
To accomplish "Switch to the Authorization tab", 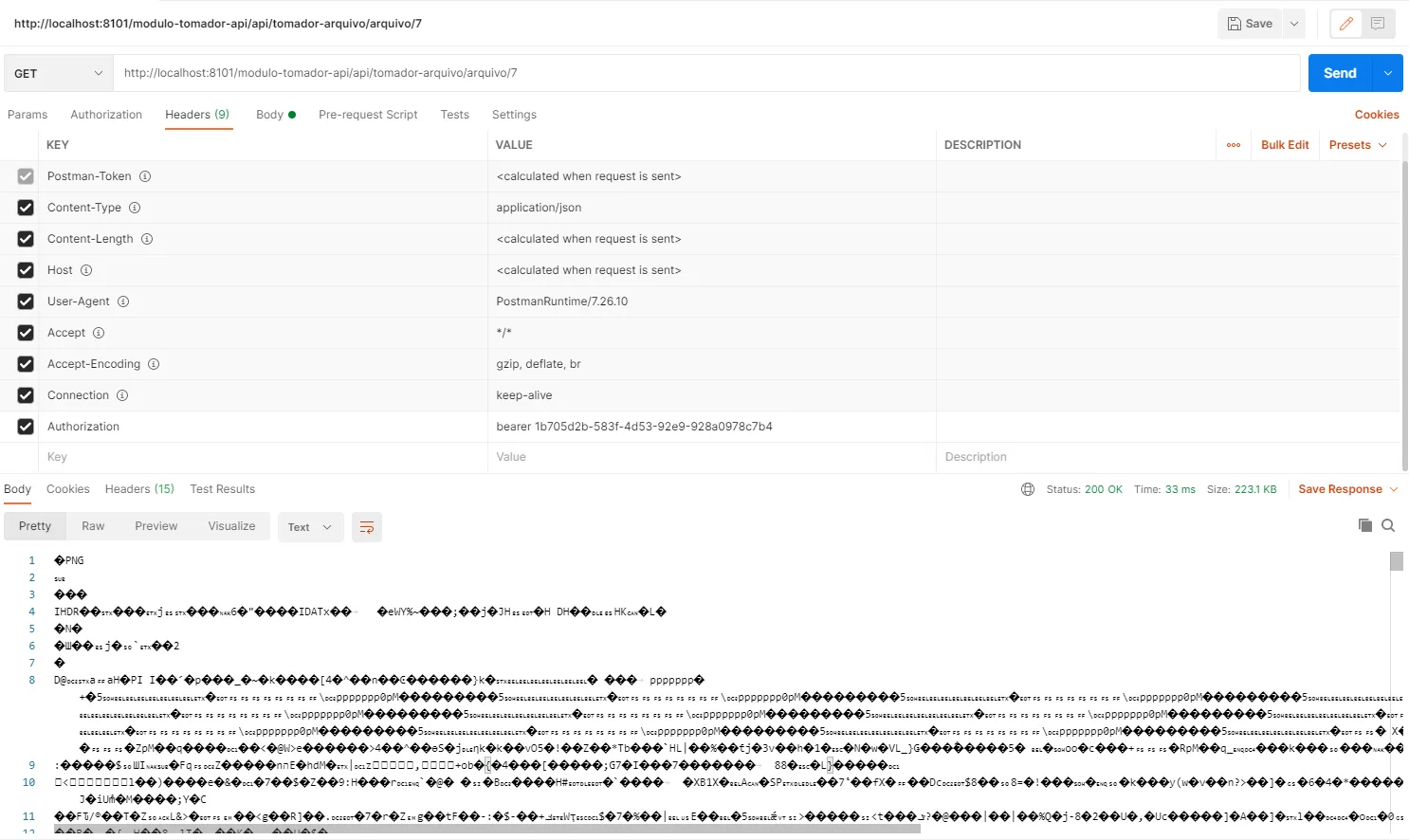I will click(x=106, y=115).
